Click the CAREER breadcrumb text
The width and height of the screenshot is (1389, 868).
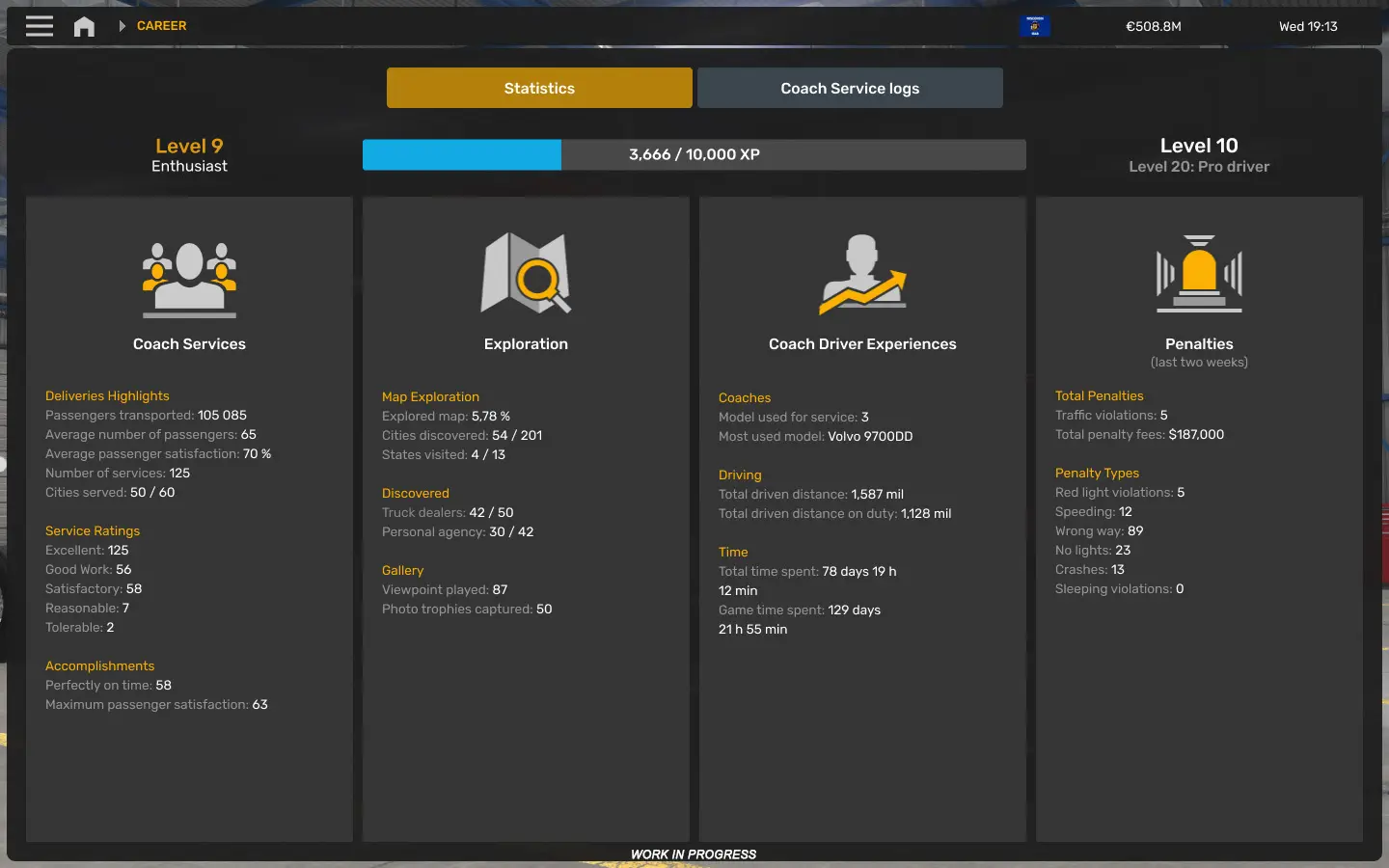click(161, 26)
